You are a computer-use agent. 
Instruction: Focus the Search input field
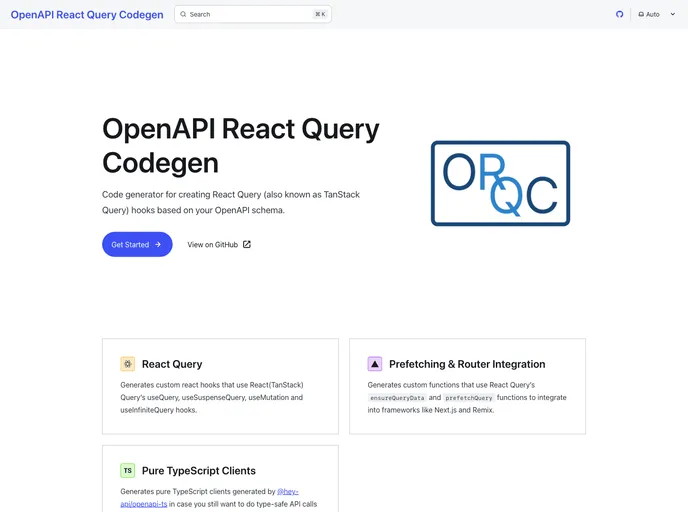[253, 14]
